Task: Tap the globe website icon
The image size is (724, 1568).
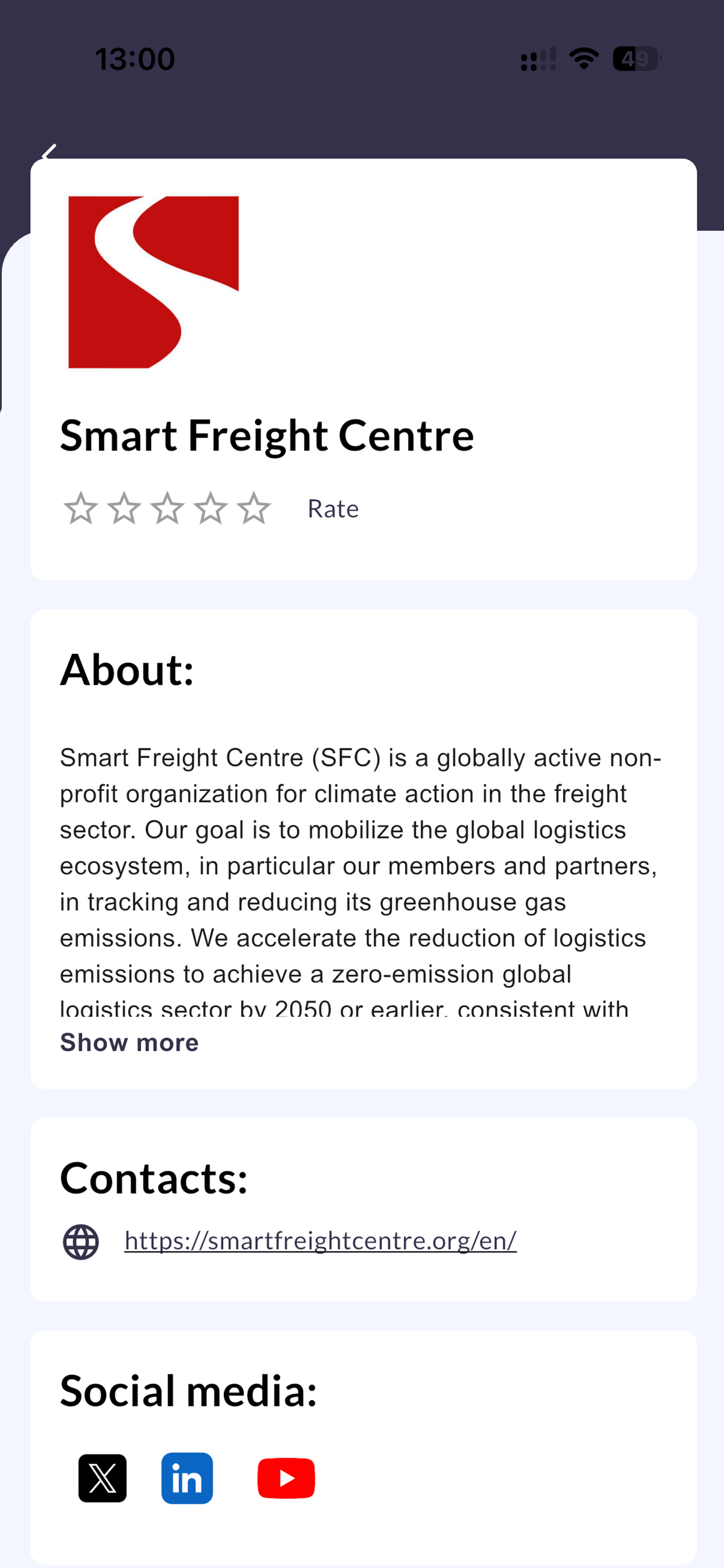Action: pyautogui.click(x=81, y=1242)
